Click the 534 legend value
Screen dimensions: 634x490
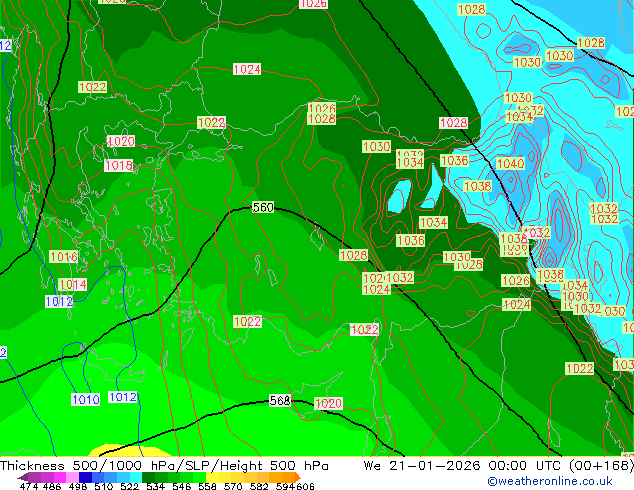(x=155, y=486)
